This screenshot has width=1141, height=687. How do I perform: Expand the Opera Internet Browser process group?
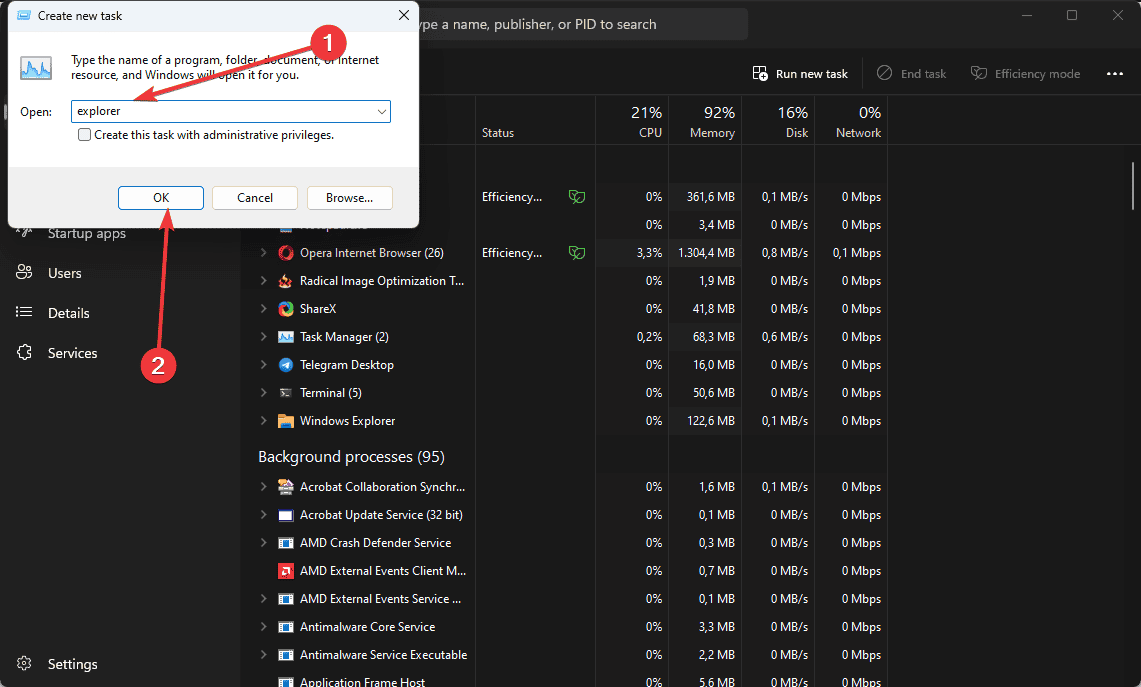point(263,253)
